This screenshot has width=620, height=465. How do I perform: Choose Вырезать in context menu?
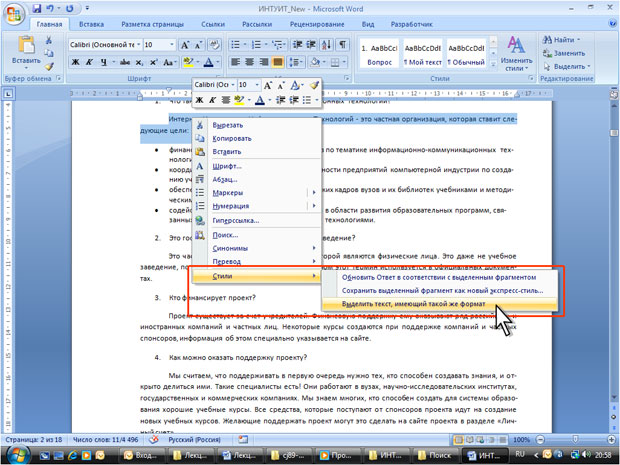[x=257, y=125]
